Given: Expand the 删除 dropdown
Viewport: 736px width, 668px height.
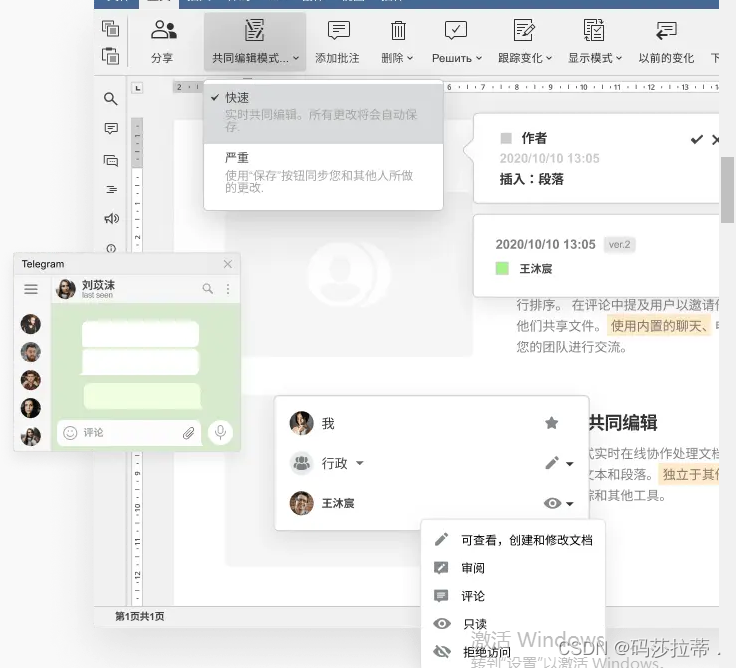Looking at the screenshot, I should coord(398,42).
